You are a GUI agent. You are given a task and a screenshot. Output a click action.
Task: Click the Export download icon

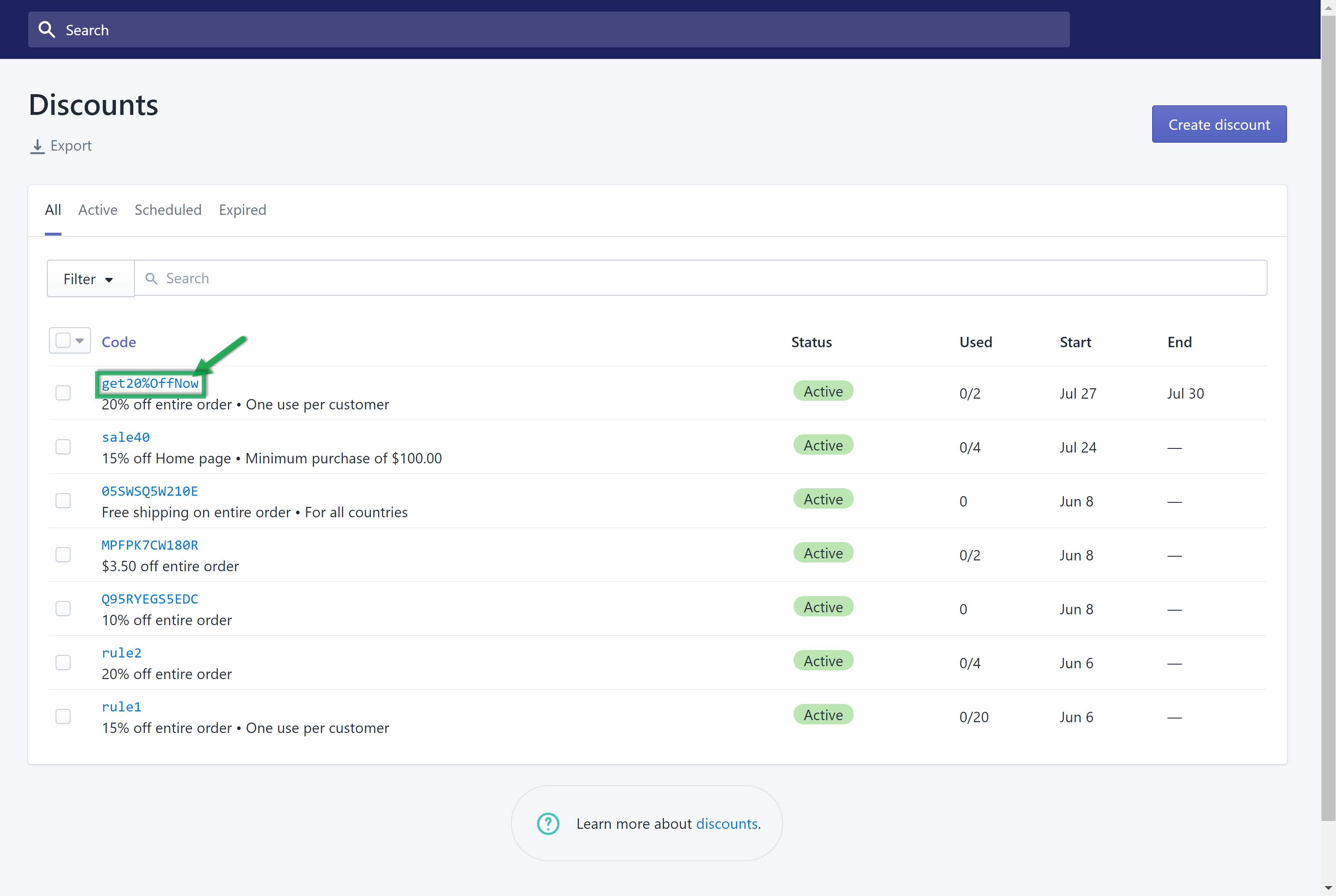(37, 146)
